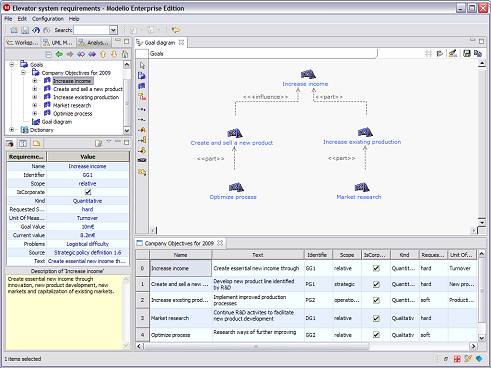Open the File menu
The image size is (491, 368).
(x=8, y=19)
